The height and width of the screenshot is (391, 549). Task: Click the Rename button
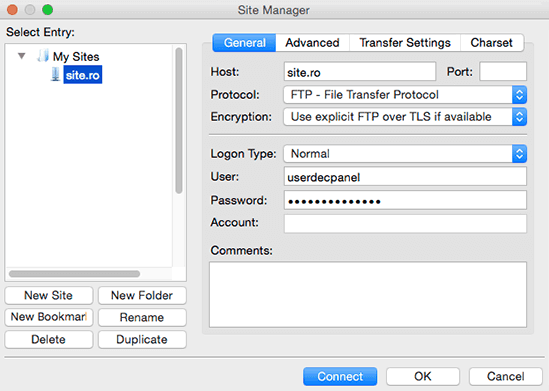pos(142,317)
